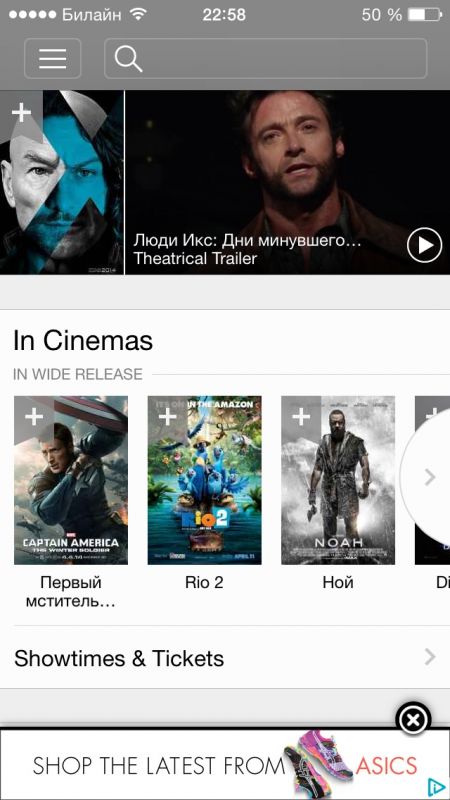Open the Rio 2 poster

point(205,480)
